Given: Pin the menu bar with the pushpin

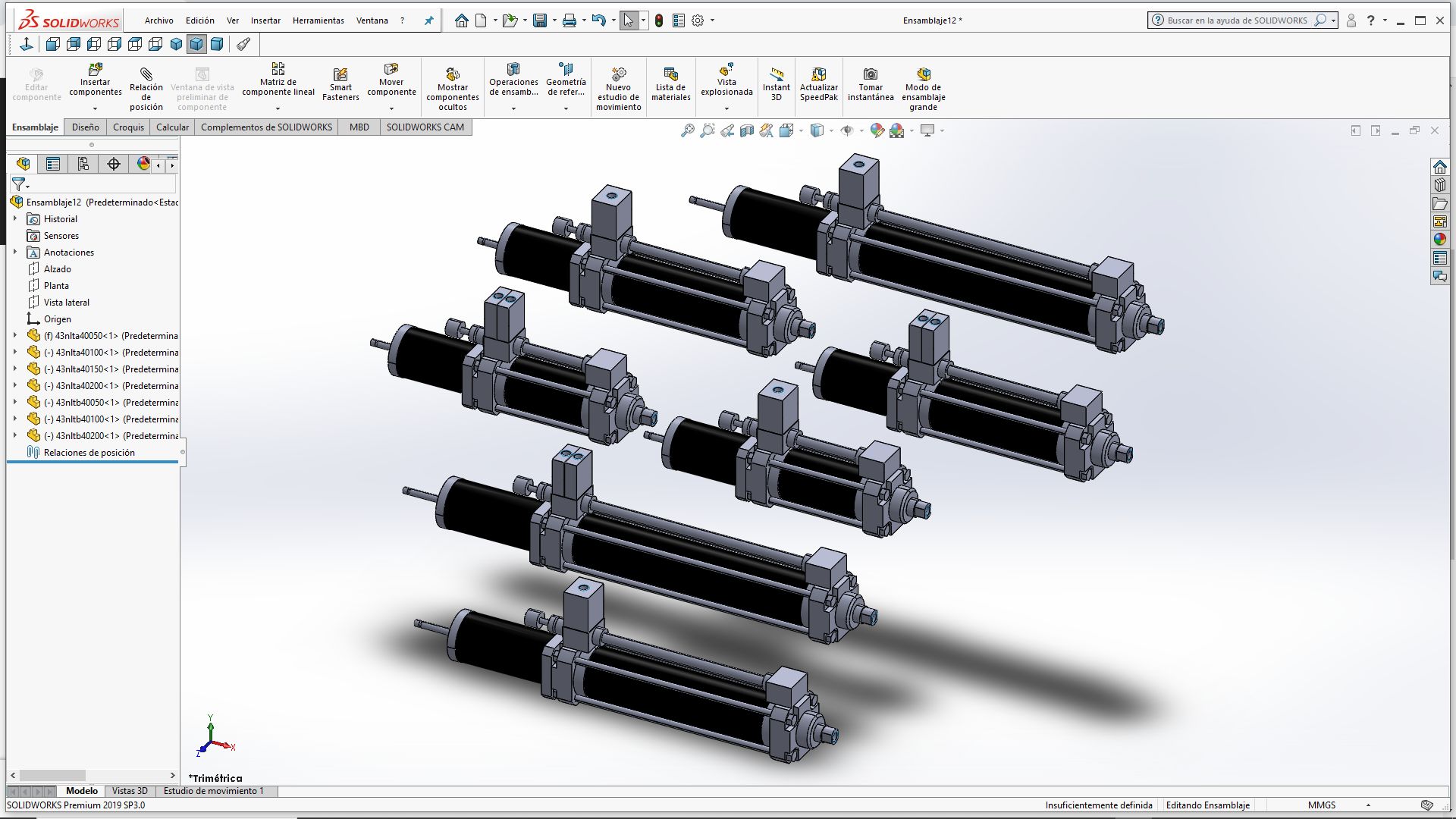Looking at the screenshot, I should pos(428,20).
